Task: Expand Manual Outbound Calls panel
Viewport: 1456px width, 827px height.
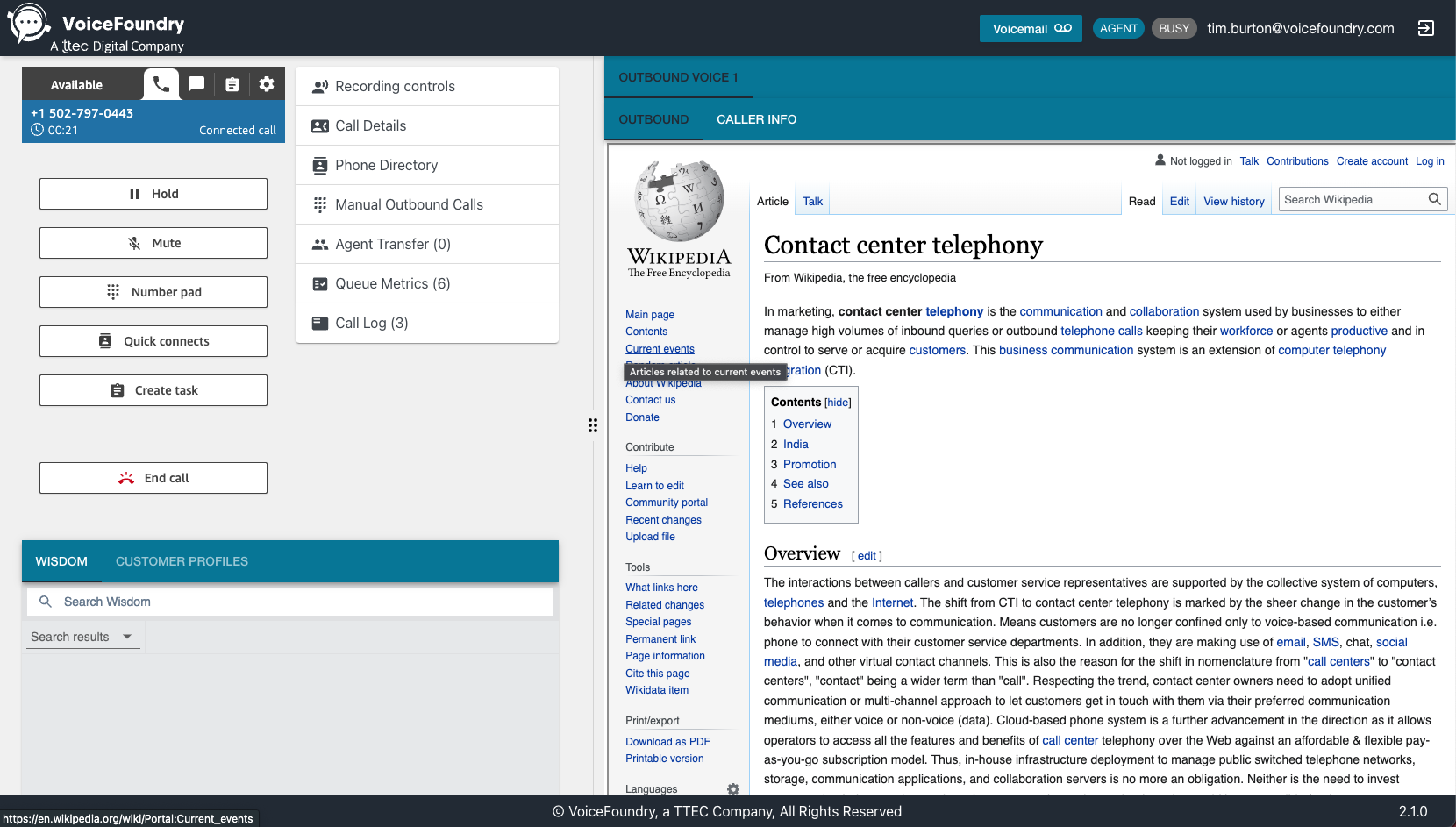Action: tap(427, 204)
